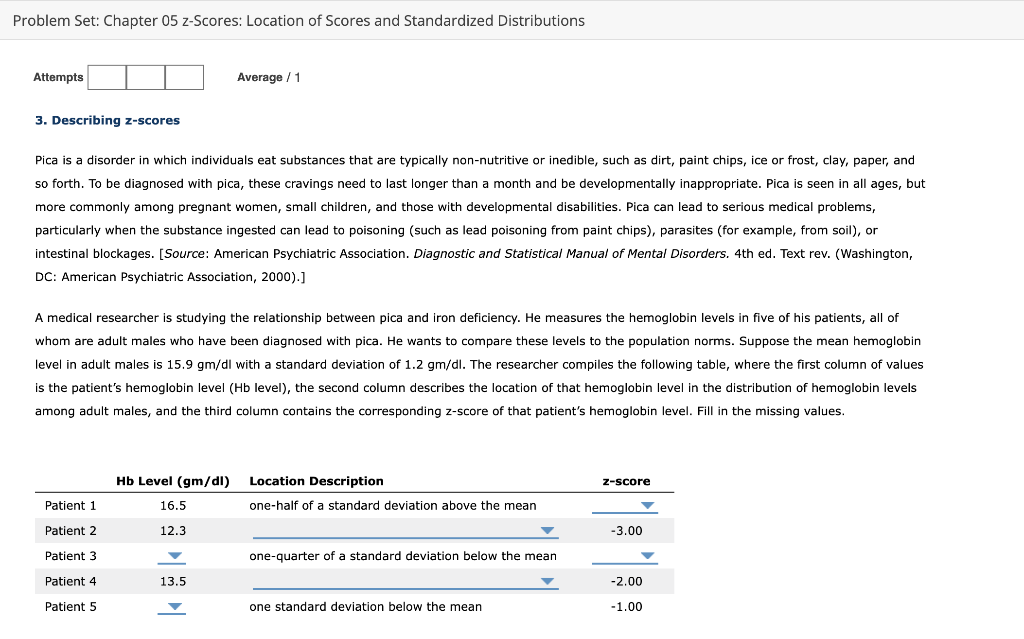Click the "Hb Level (gm/dl)" column header
This screenshot has width=1024, height=639.
click(173, 481)
